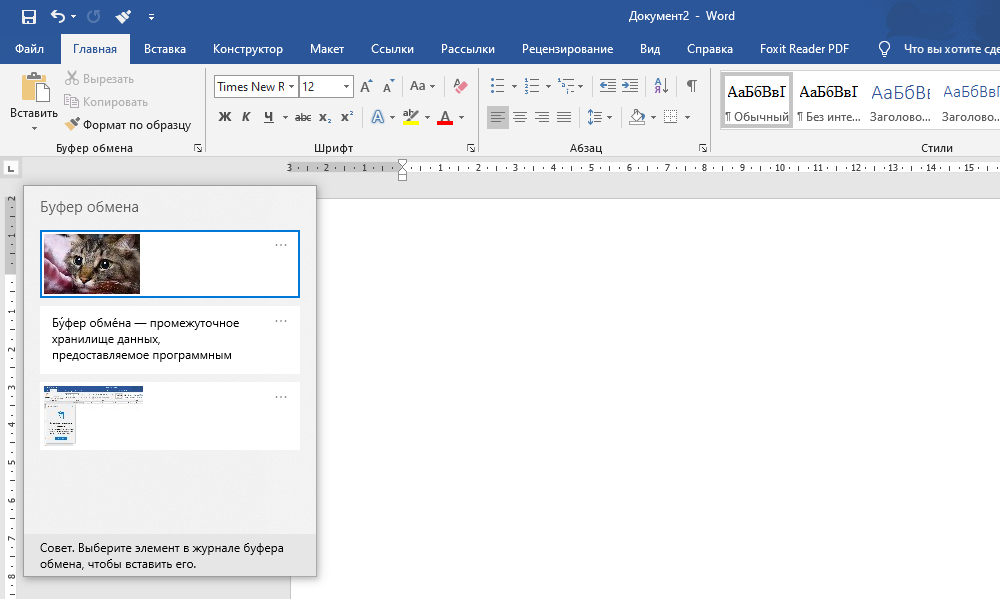The image size is (1000, 599).
Task: Click the Increase Font Size icon
Action: pos(366,87)
